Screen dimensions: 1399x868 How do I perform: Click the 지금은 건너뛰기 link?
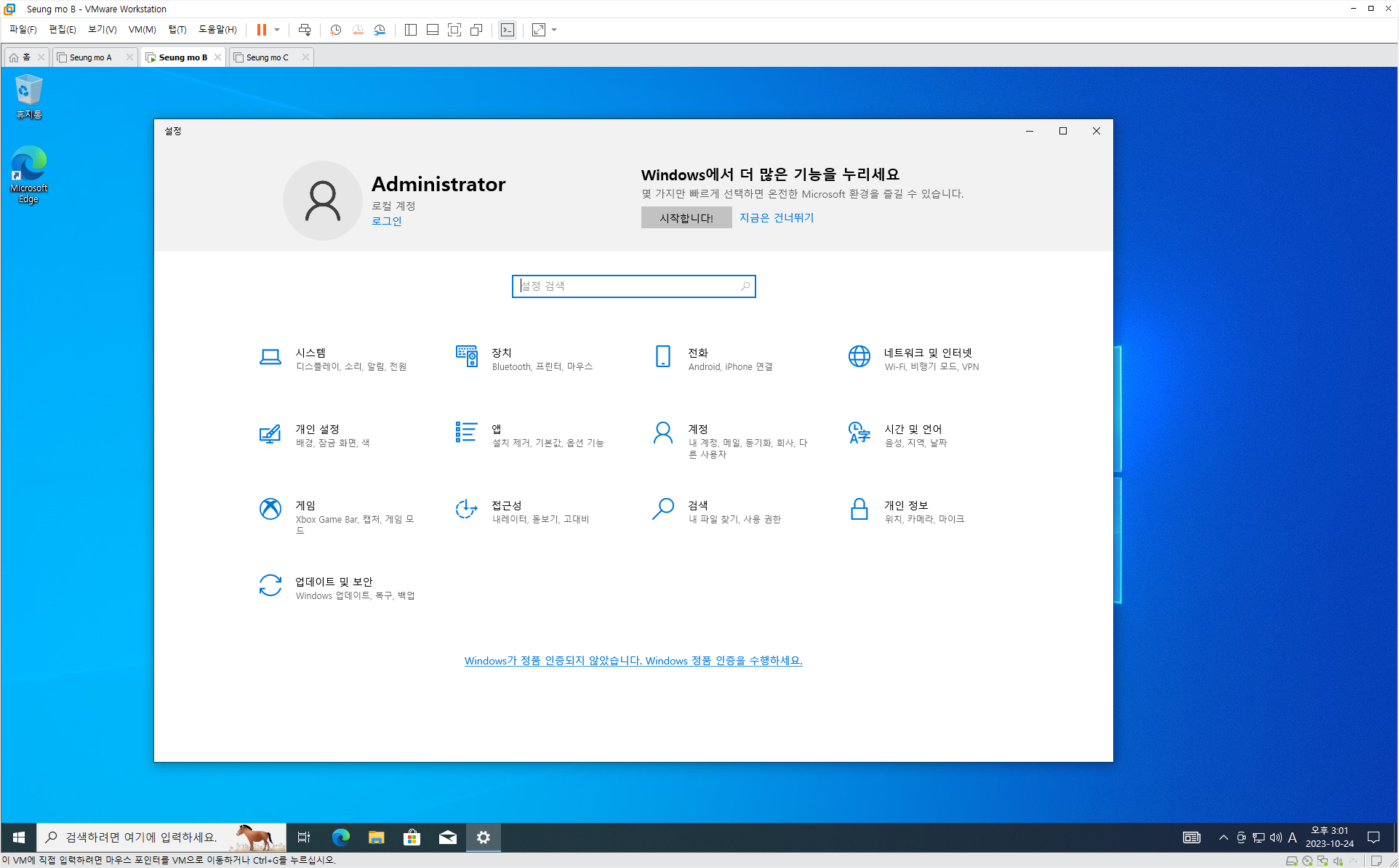click(x=777, y=217)
